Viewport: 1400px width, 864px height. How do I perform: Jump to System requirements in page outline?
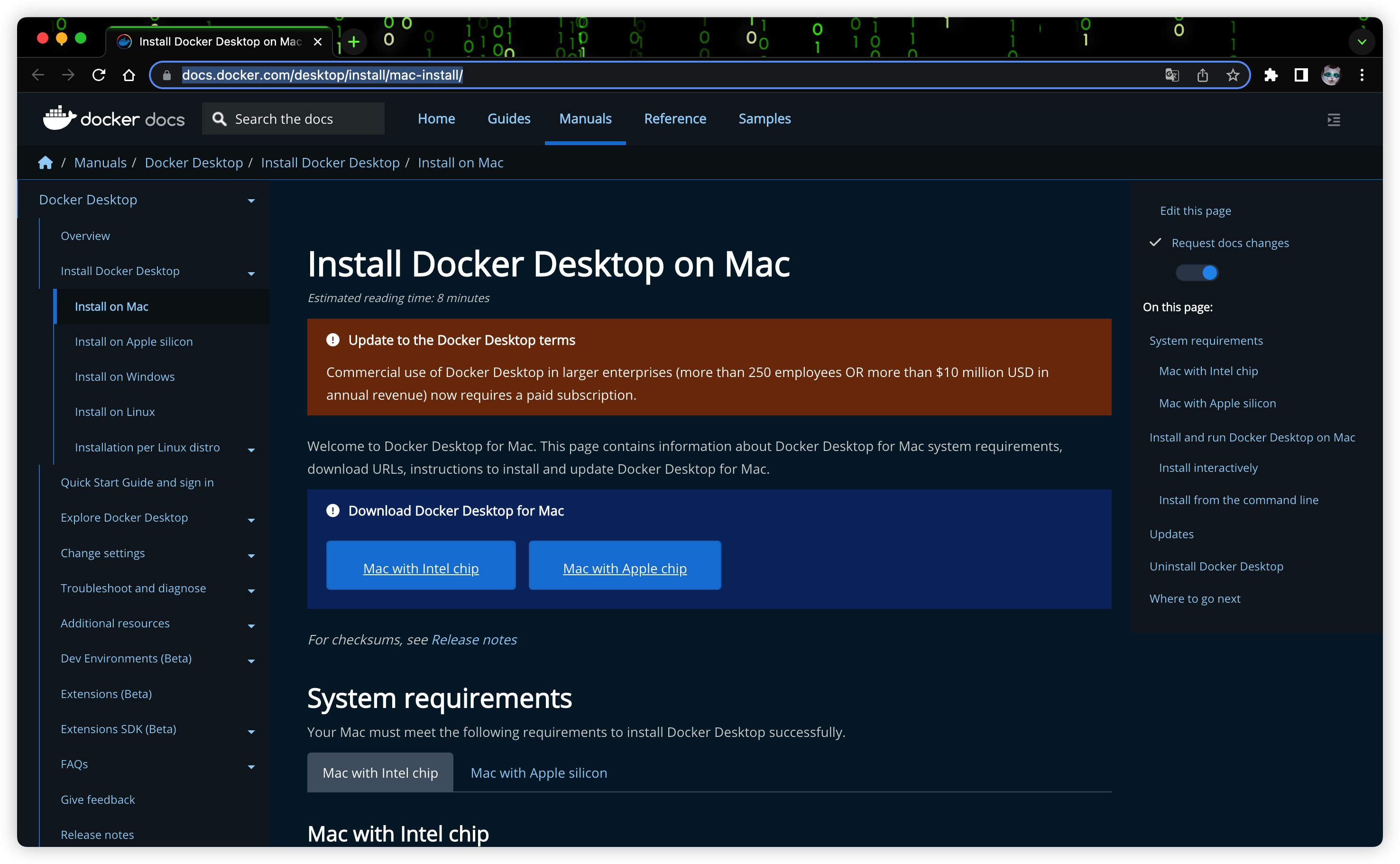pos(1206,340)
